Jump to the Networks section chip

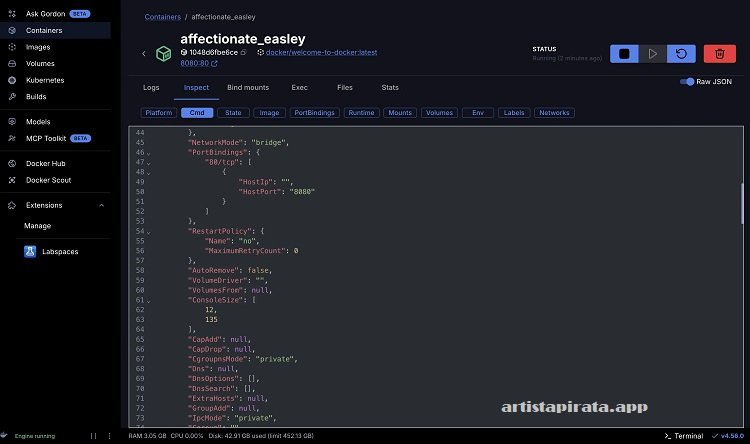pyautogui.click(x=554, y=113)
